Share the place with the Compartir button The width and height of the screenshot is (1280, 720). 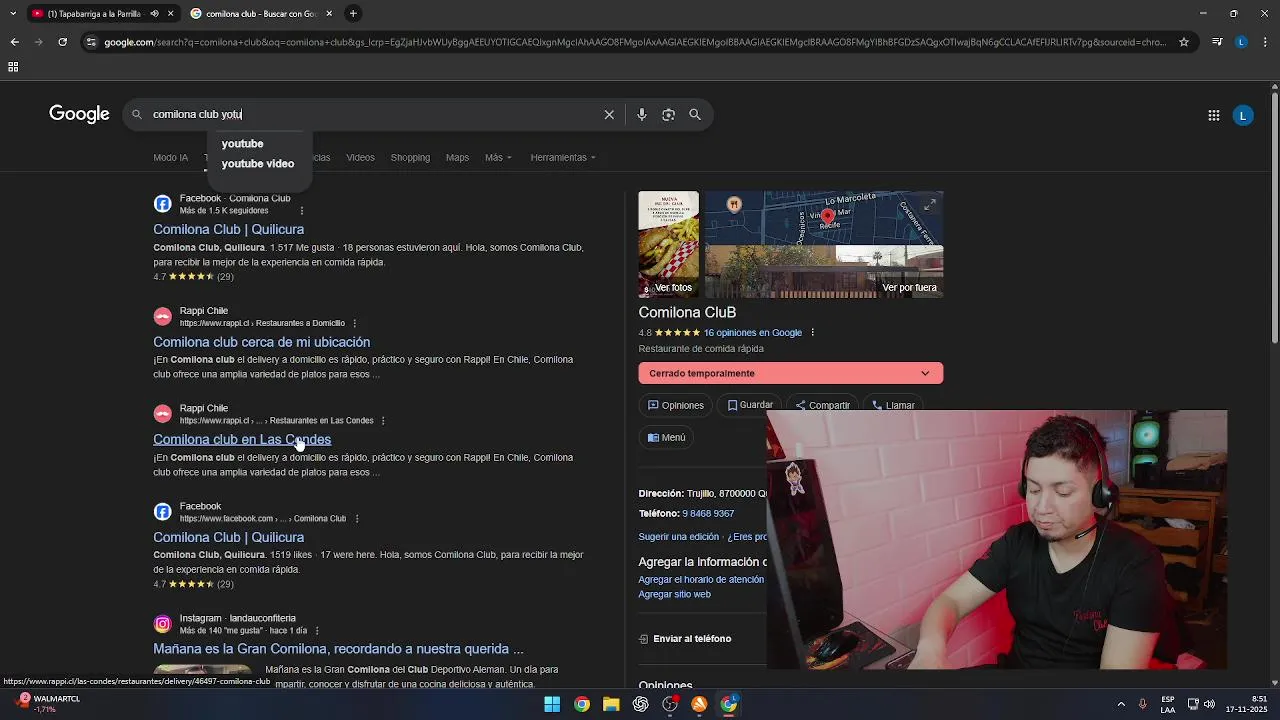click(x=822, y=405)
